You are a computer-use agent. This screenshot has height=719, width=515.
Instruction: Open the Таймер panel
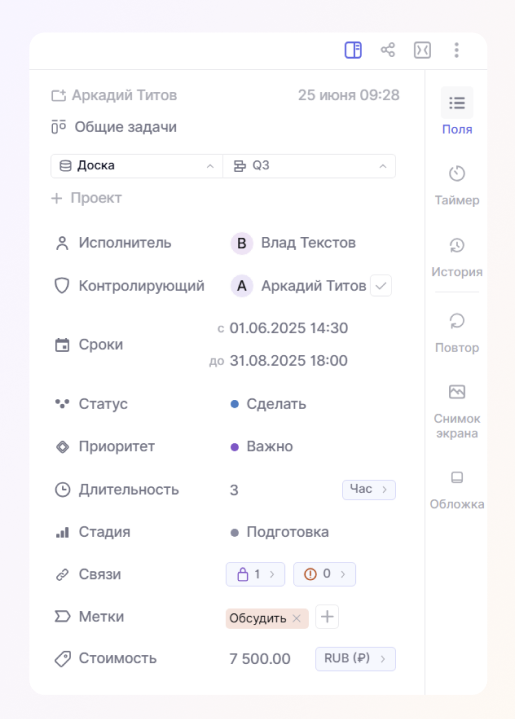[457, 185]
